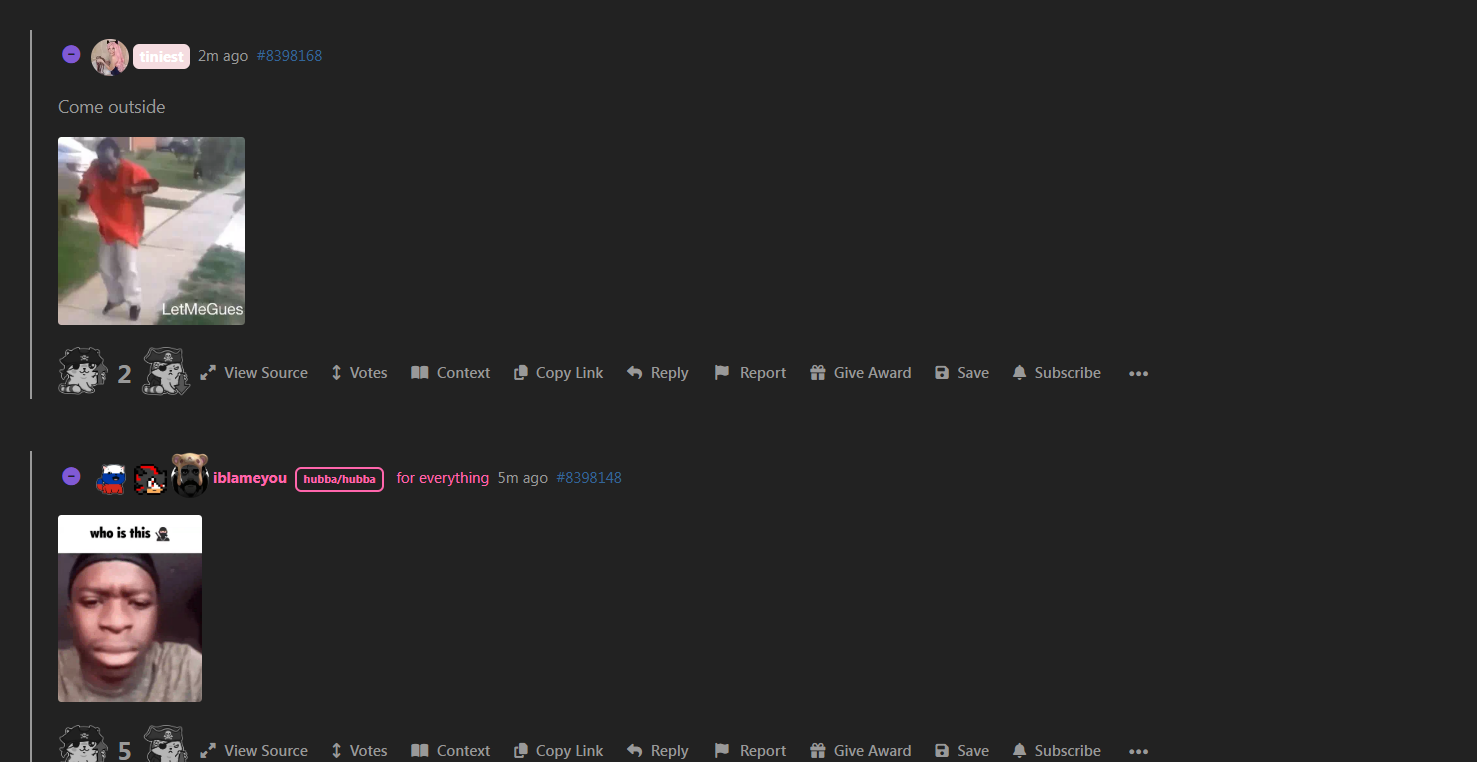The width and height of the screenshot is (1477, 762).
Task: Open more options on iblameyou's comment
Action: [1138, 752]
